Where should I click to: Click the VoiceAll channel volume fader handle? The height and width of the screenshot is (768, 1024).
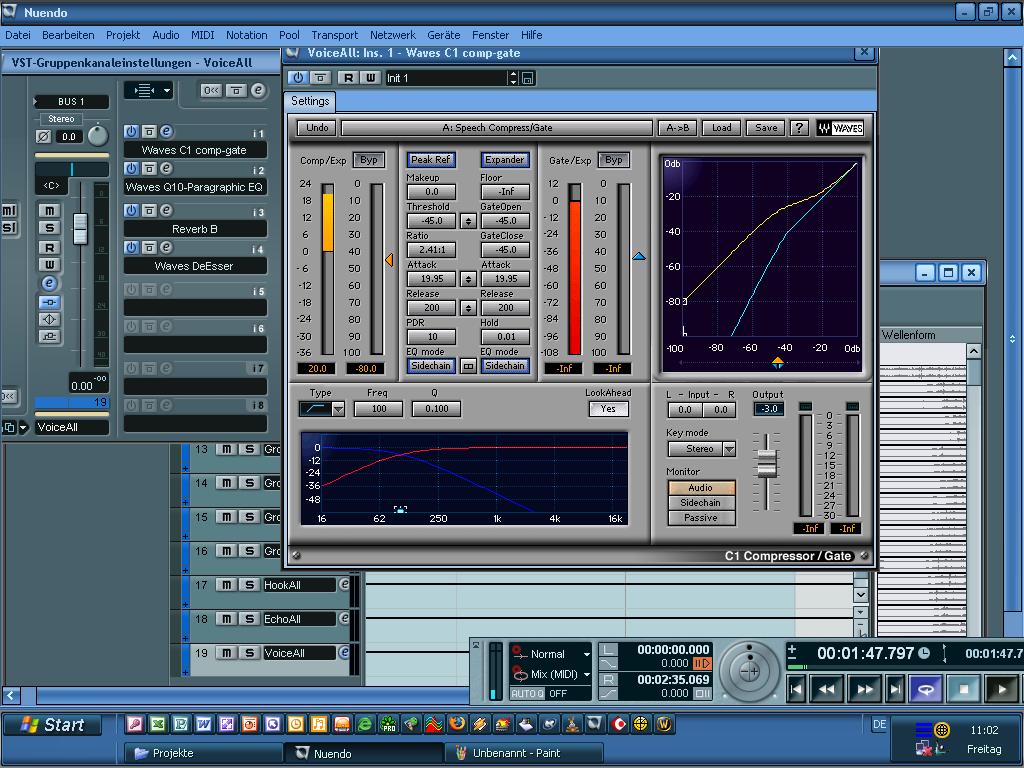pyautogui.click(x=80, y=229)
